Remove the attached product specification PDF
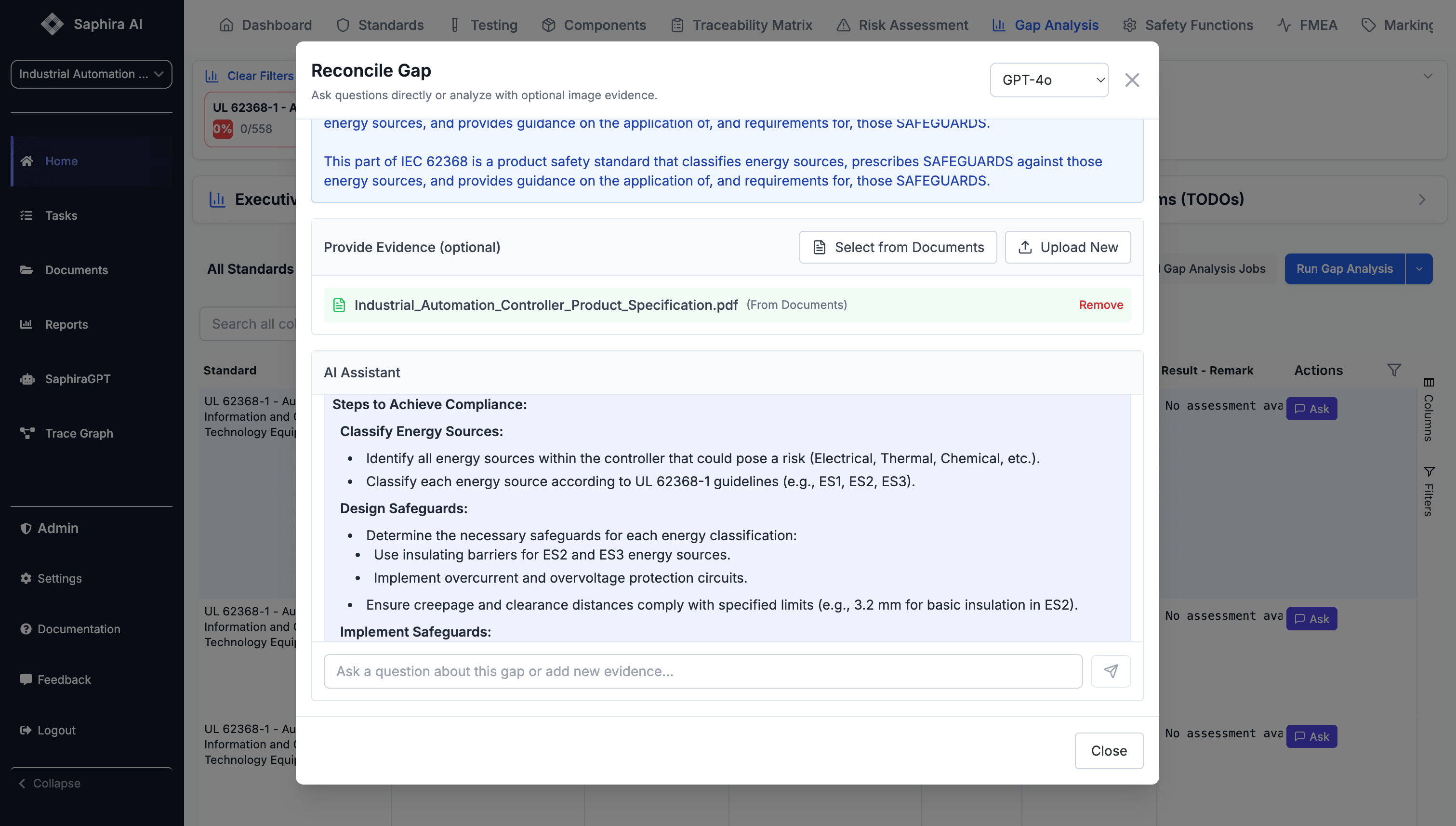 pos(1100,305)
